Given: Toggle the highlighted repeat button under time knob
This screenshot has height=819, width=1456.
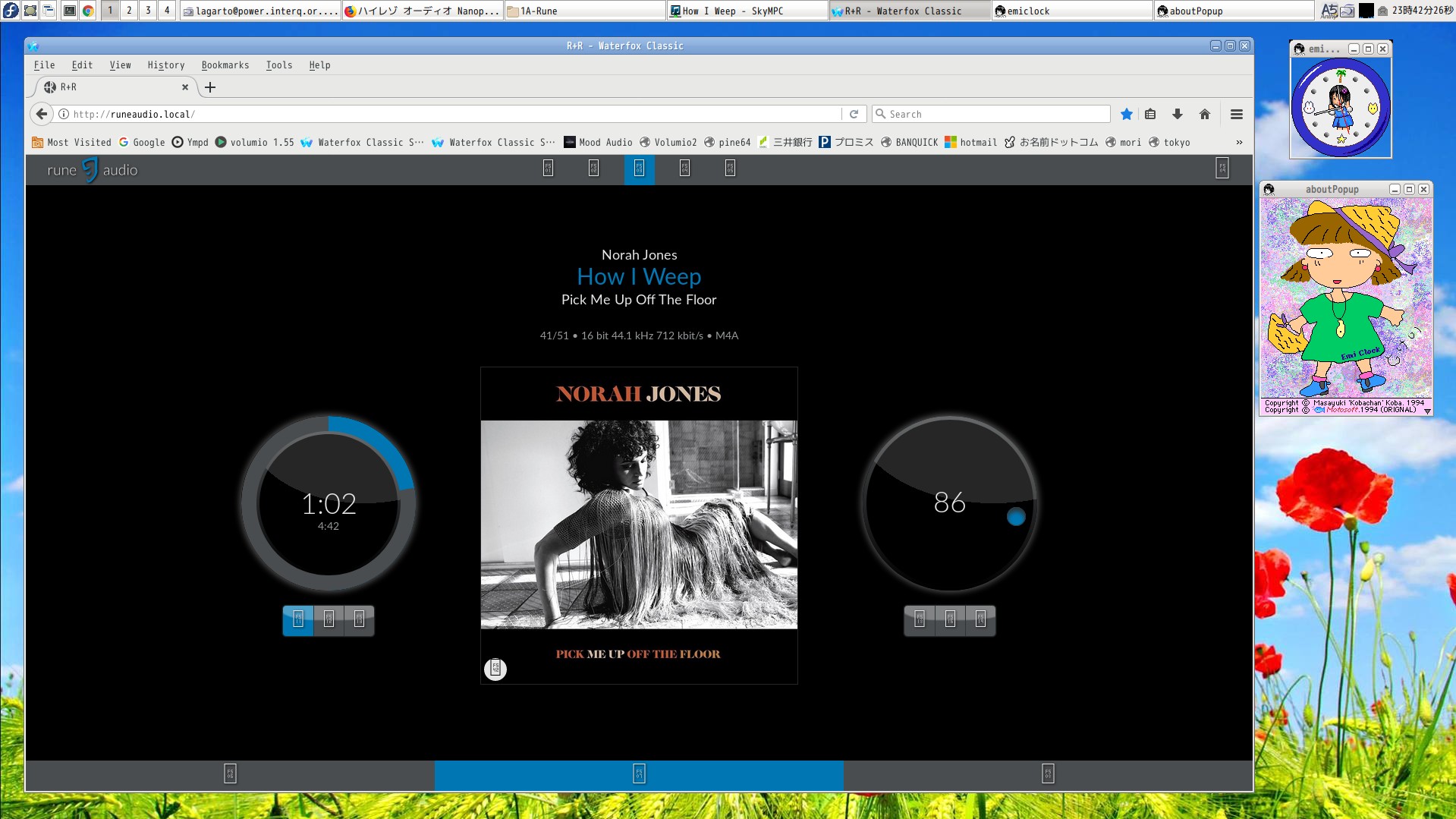Looking at the screenshot, I should [x=298, y=620].
